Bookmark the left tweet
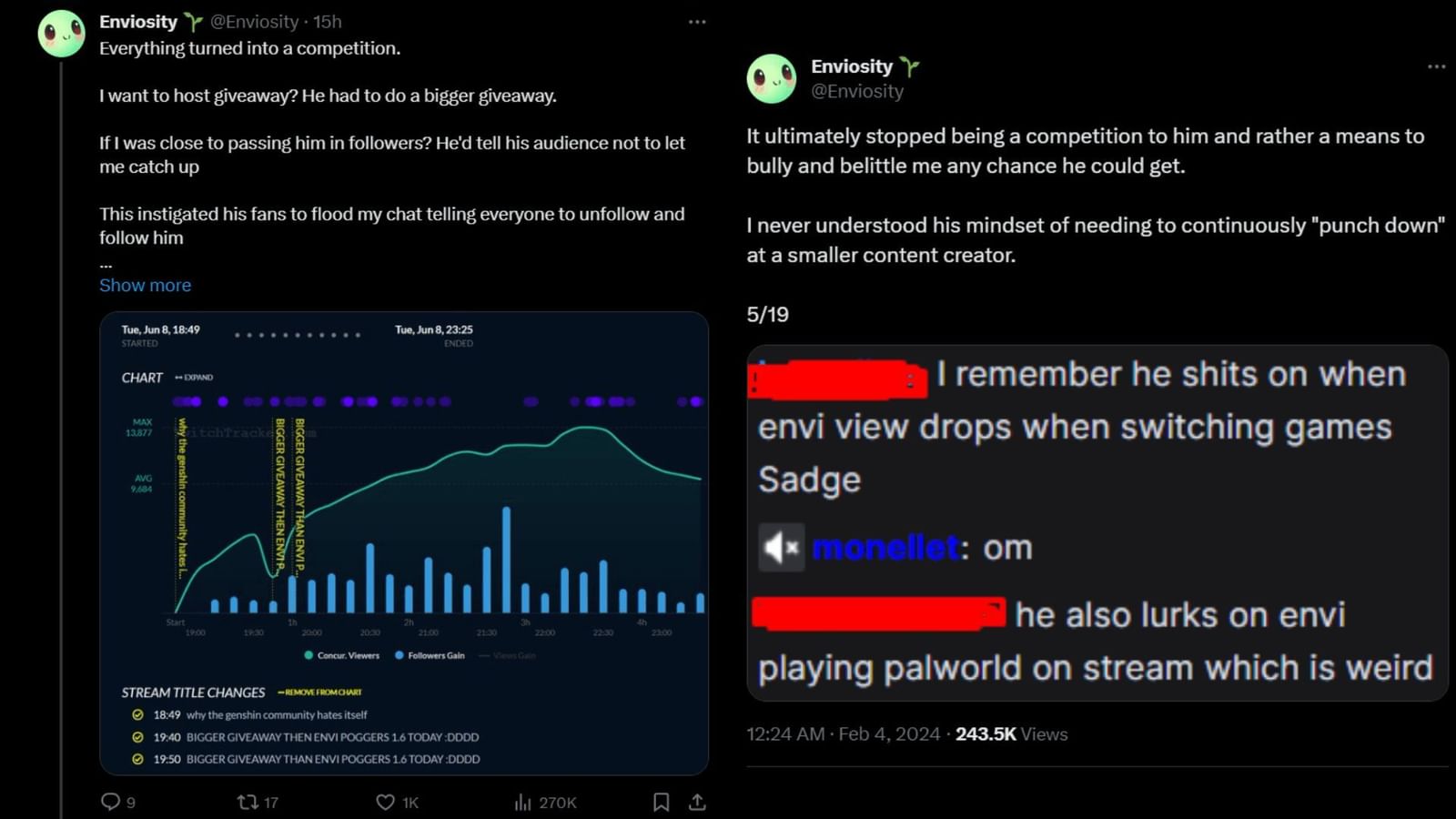Screen dimensions: 1456x819 coord(662,803)
